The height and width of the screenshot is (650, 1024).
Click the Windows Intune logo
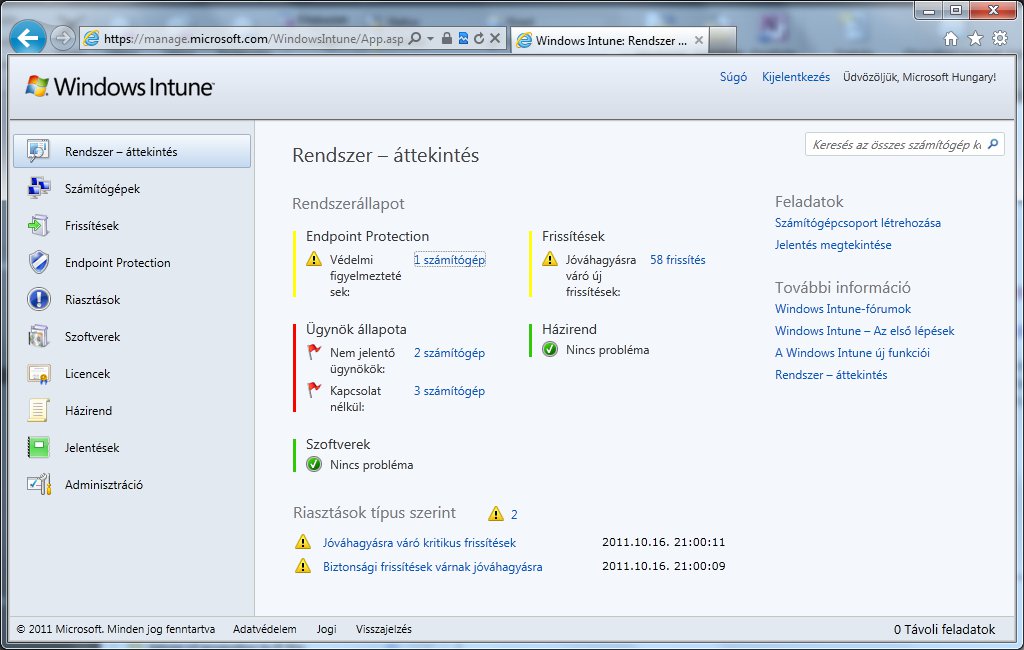[x=120, y=86]
